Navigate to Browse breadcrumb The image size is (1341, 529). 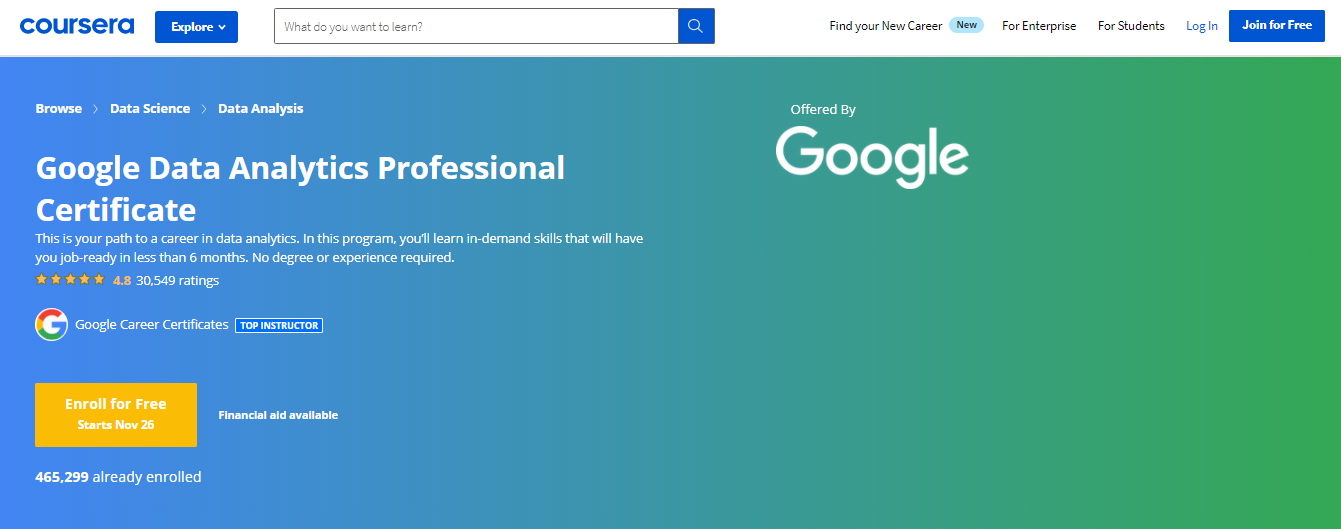point(59,108)
